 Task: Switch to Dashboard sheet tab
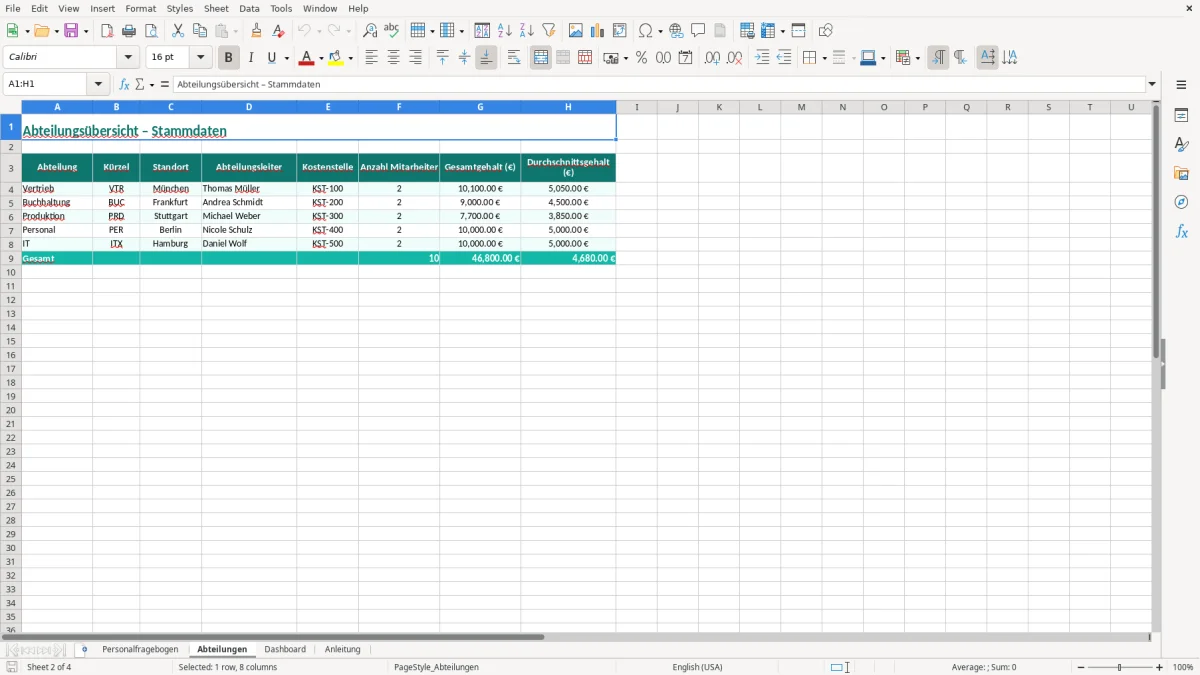click(x=285, y=649)
